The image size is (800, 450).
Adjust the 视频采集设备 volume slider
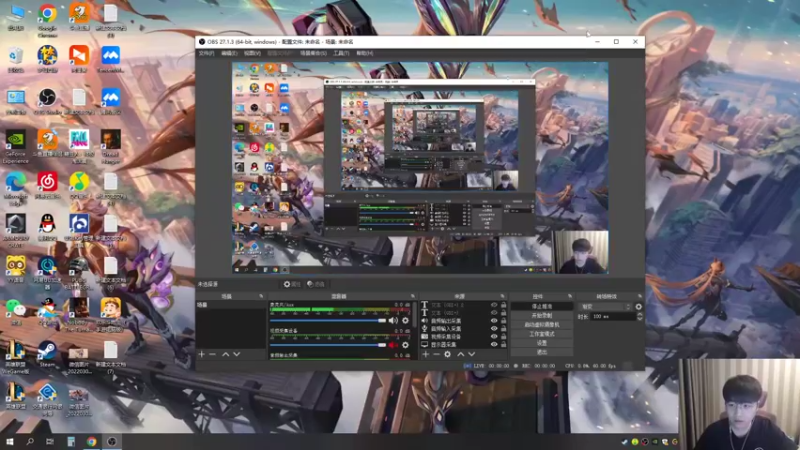pos(328,345)
